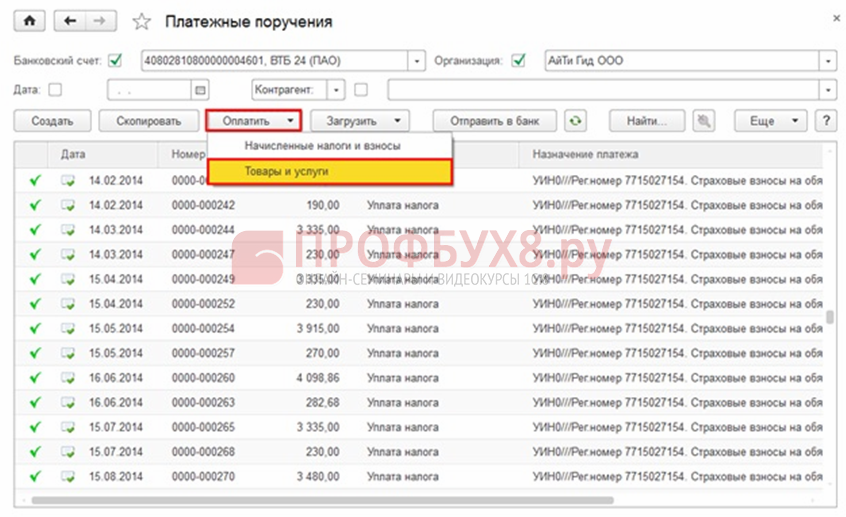Click the Создать button
This screenshot has height=517, width=846.
click(x=52, y=121)
